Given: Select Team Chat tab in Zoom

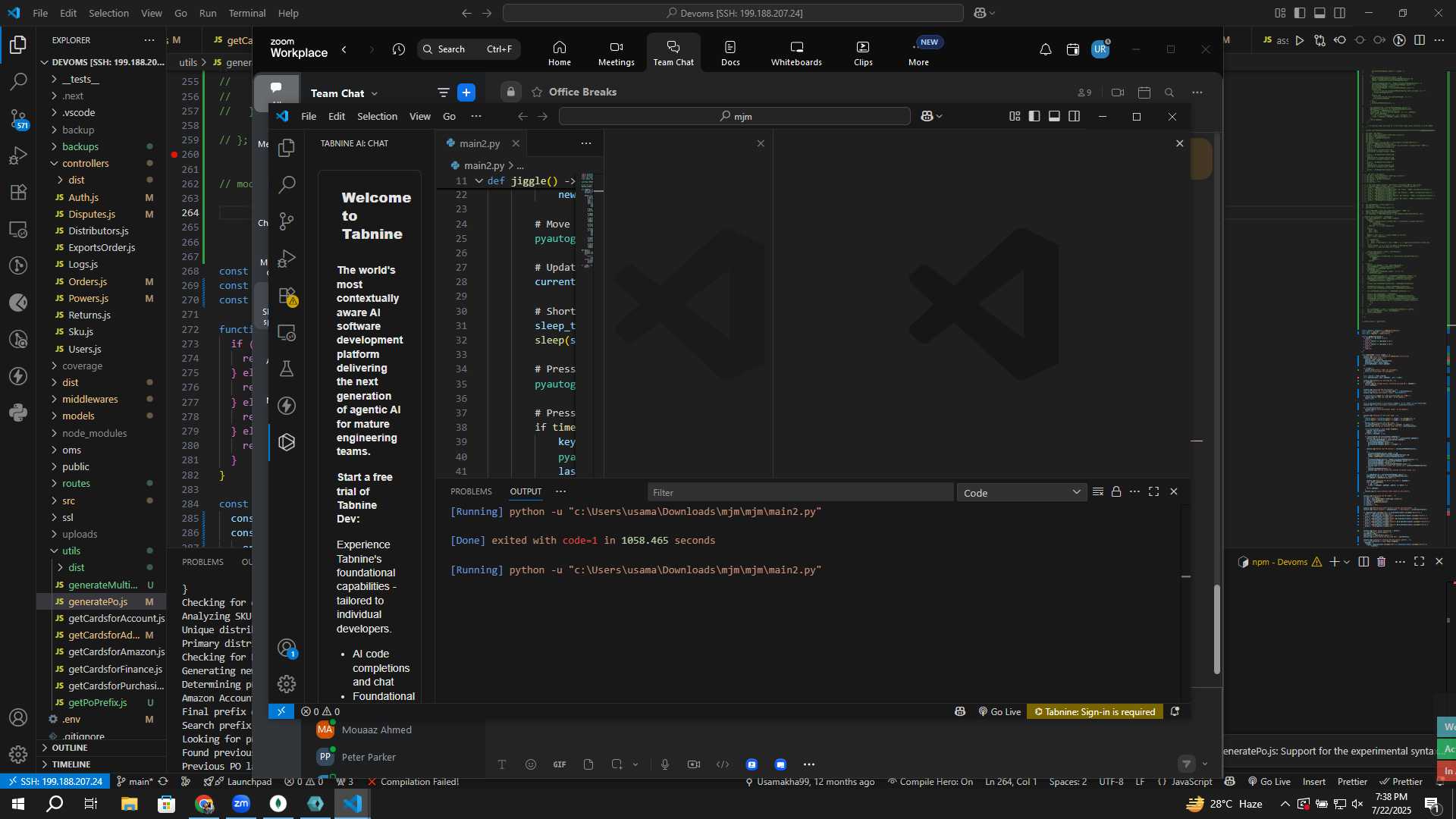Looking at the screenshot, I should coord(673,52).
